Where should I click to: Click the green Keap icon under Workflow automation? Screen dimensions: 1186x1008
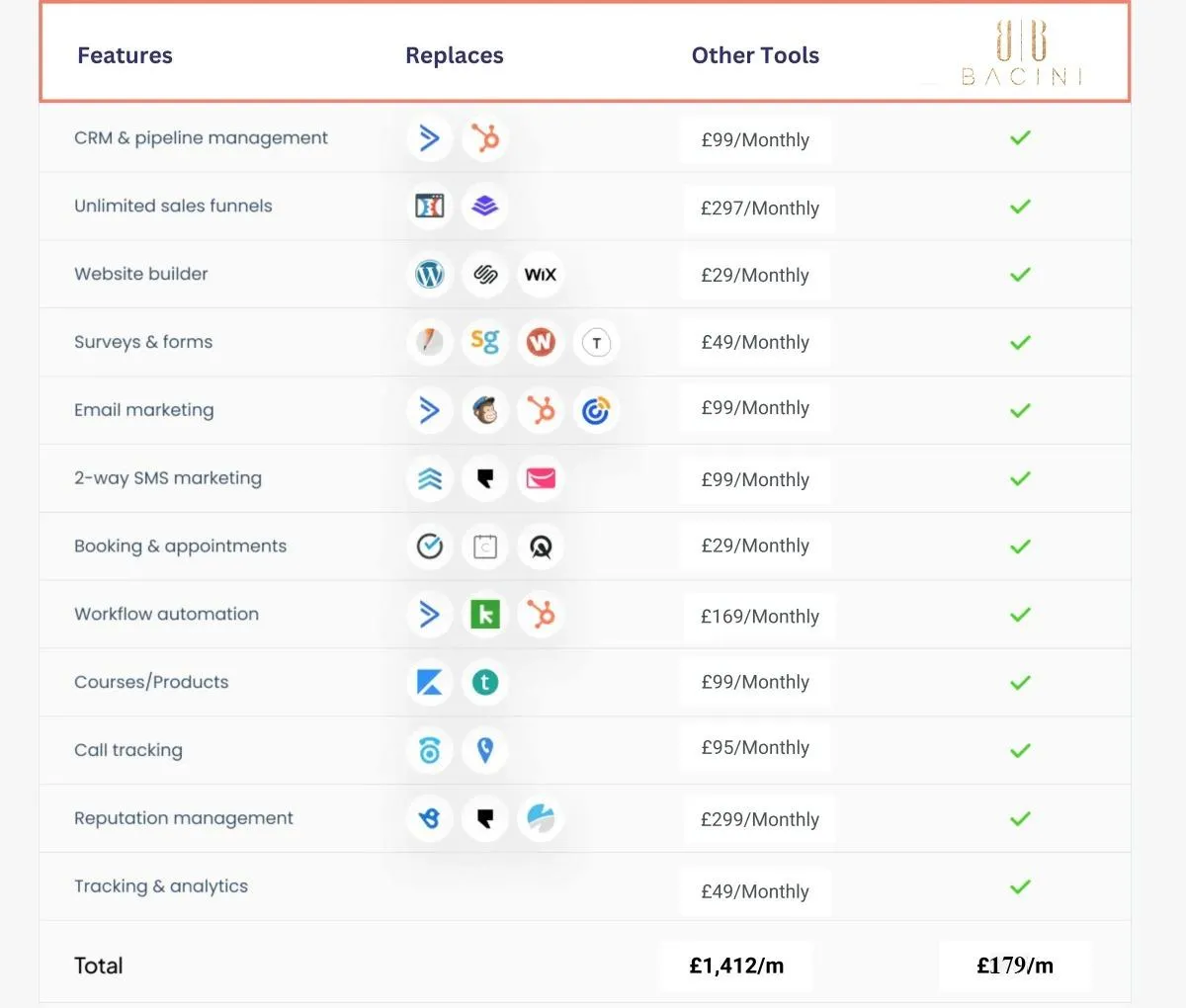[x=484, y=614]
